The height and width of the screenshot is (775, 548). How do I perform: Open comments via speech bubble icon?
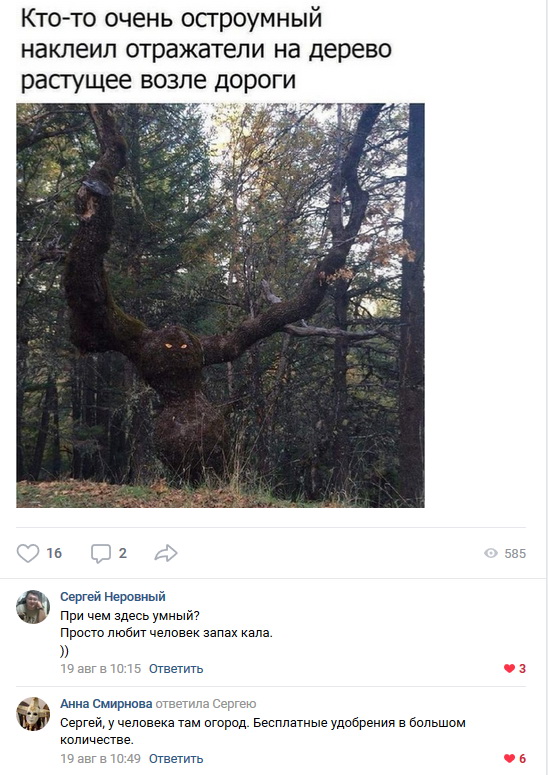pyautogui.click(x=101, y=554)
